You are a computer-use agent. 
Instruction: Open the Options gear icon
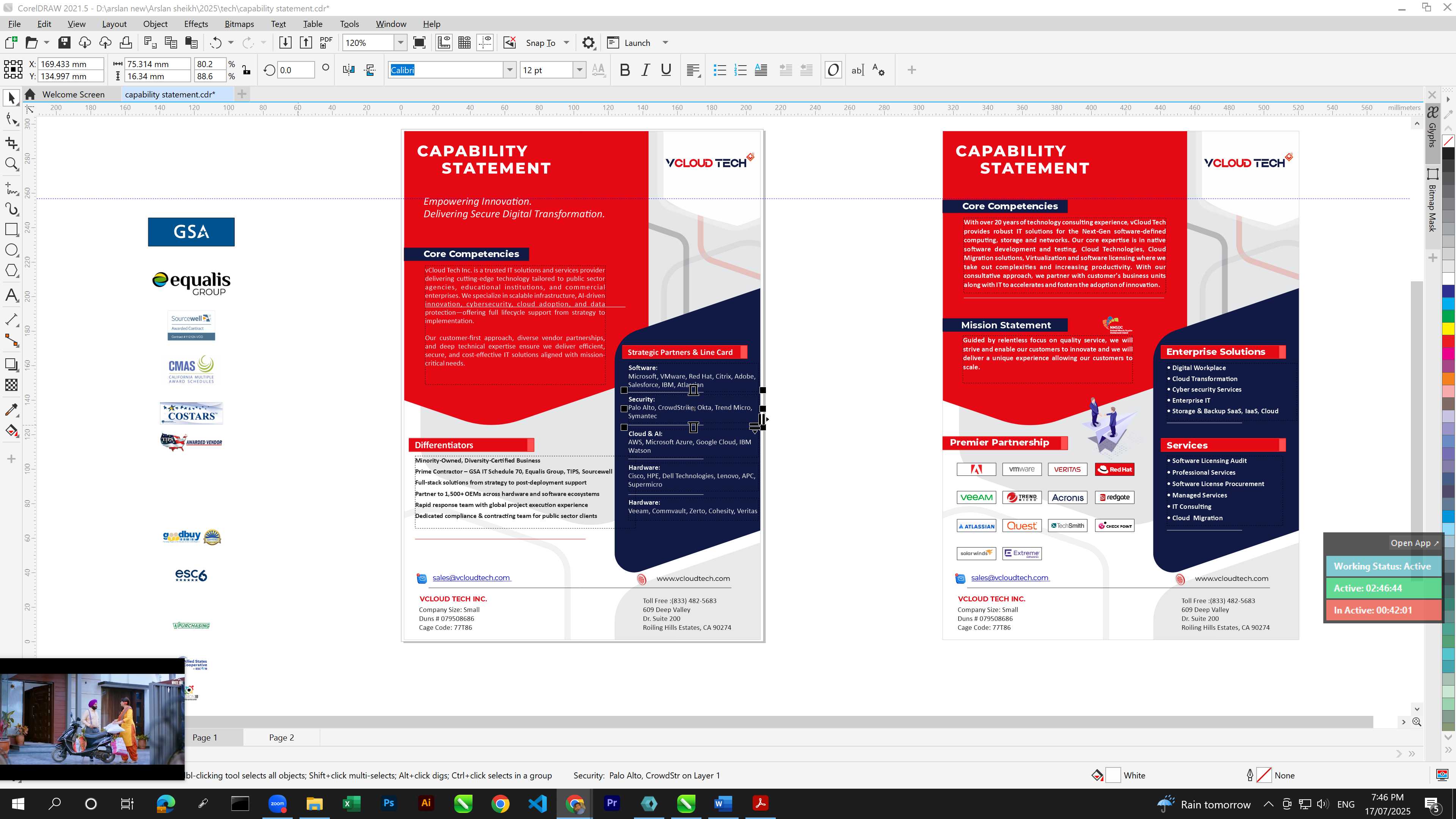click(588, 42)
